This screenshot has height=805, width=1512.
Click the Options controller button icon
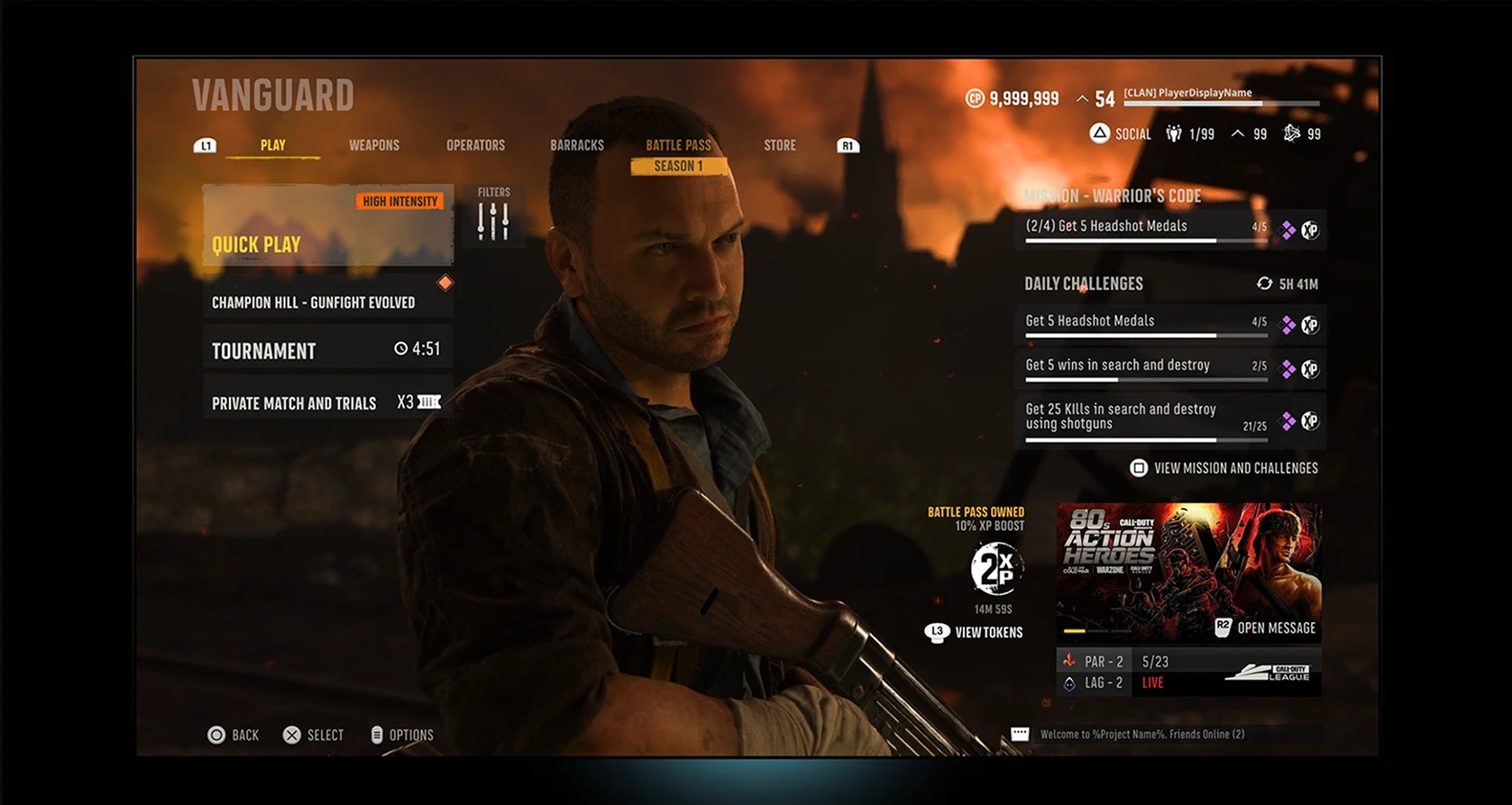coord(377,735)
